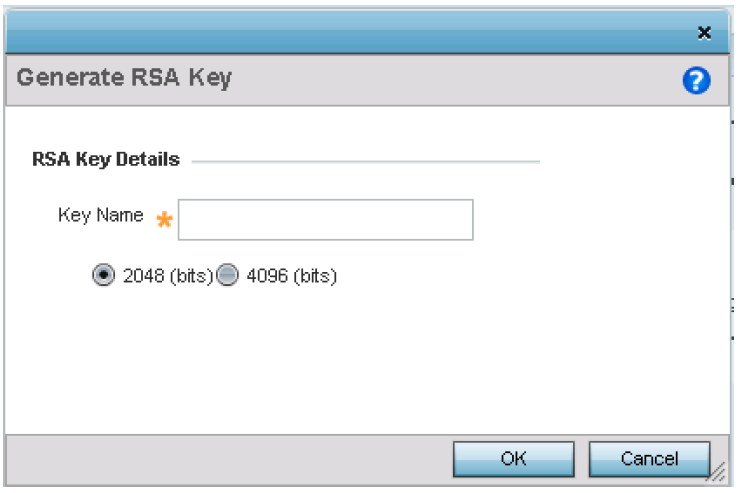This screenshot has height=493, width=741.
Task: Choose 4096-bit key size option
Action: point(227,275)
